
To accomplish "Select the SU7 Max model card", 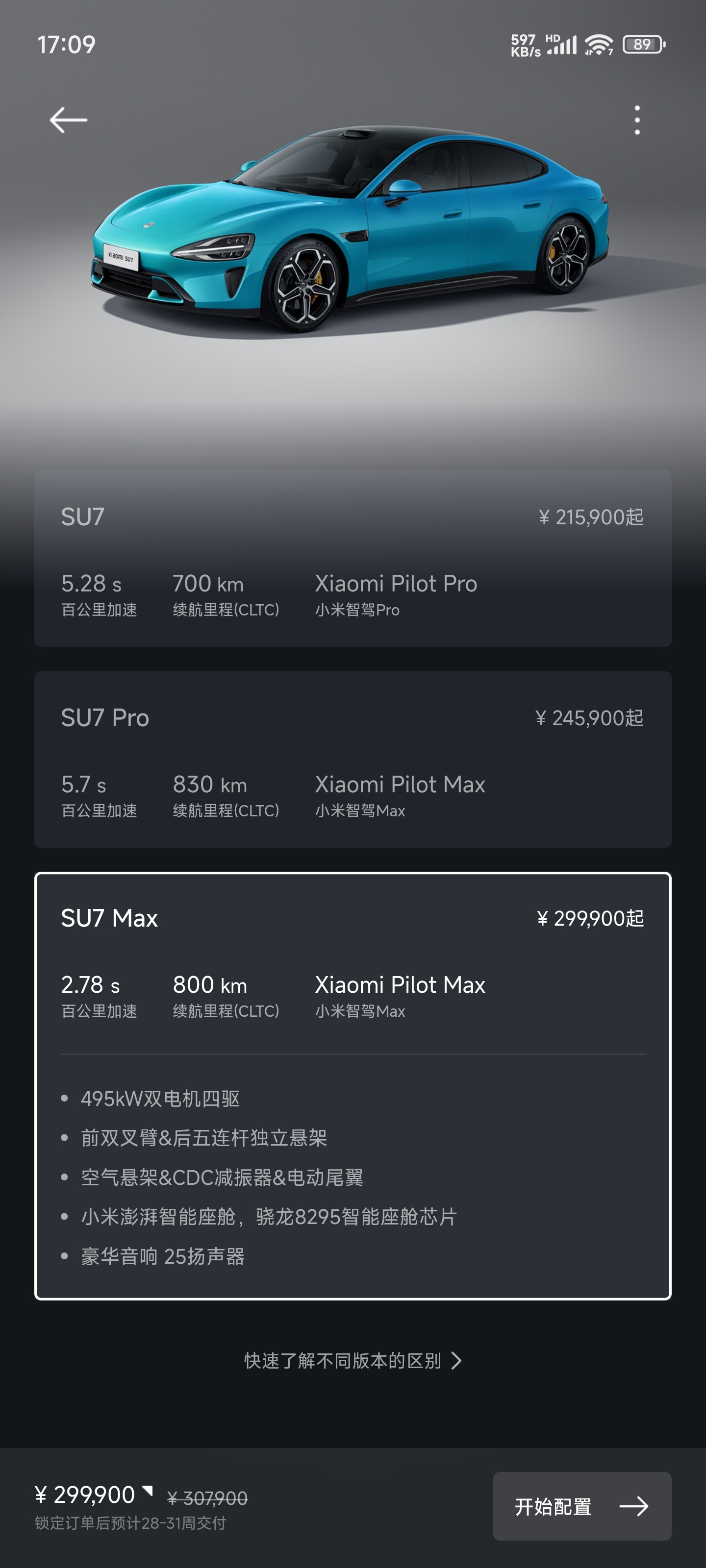I will pyautogui.click(x=353, y=1086).
